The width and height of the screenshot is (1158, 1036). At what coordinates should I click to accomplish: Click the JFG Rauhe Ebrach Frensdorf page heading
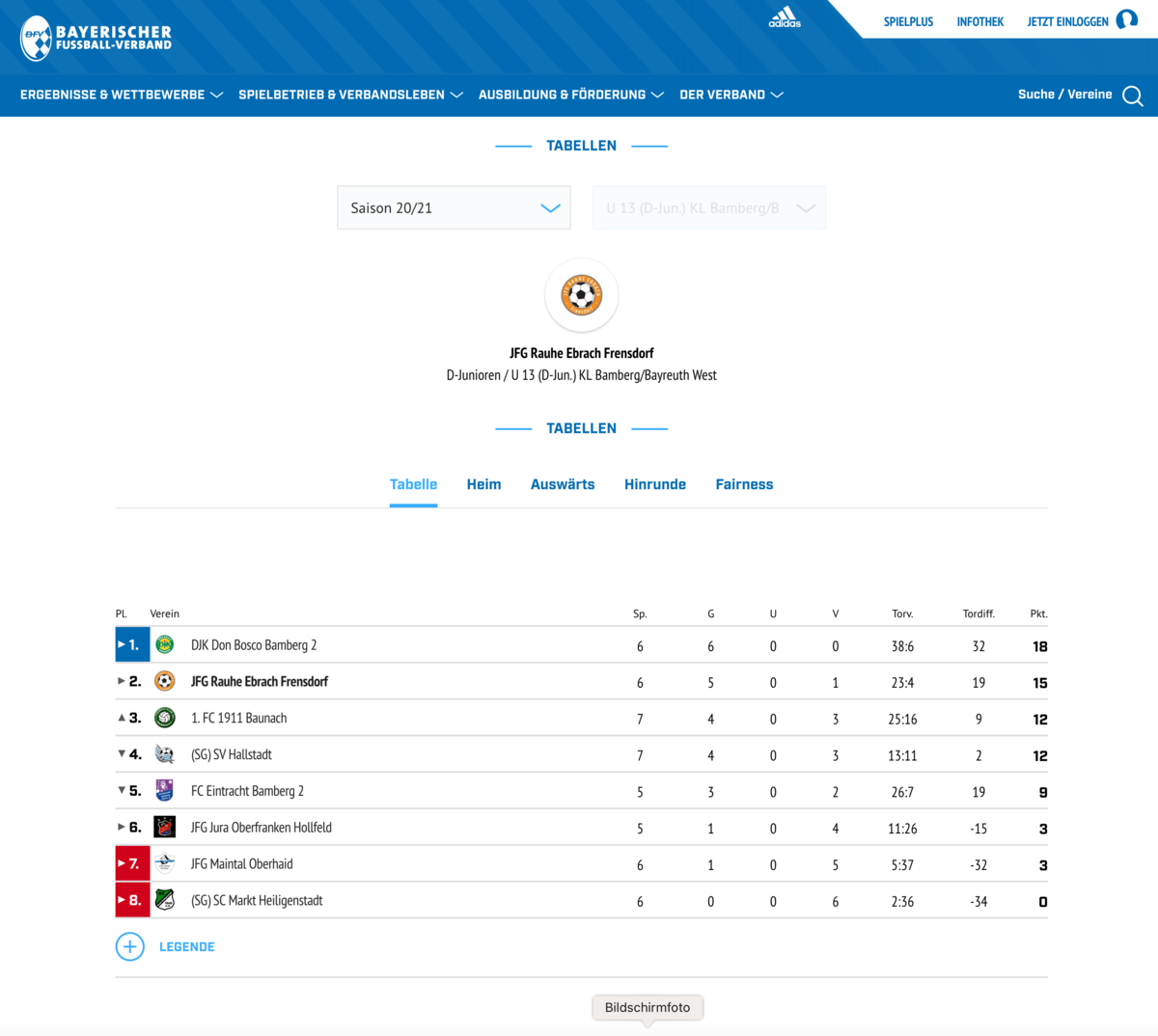[x=582, y=353]
